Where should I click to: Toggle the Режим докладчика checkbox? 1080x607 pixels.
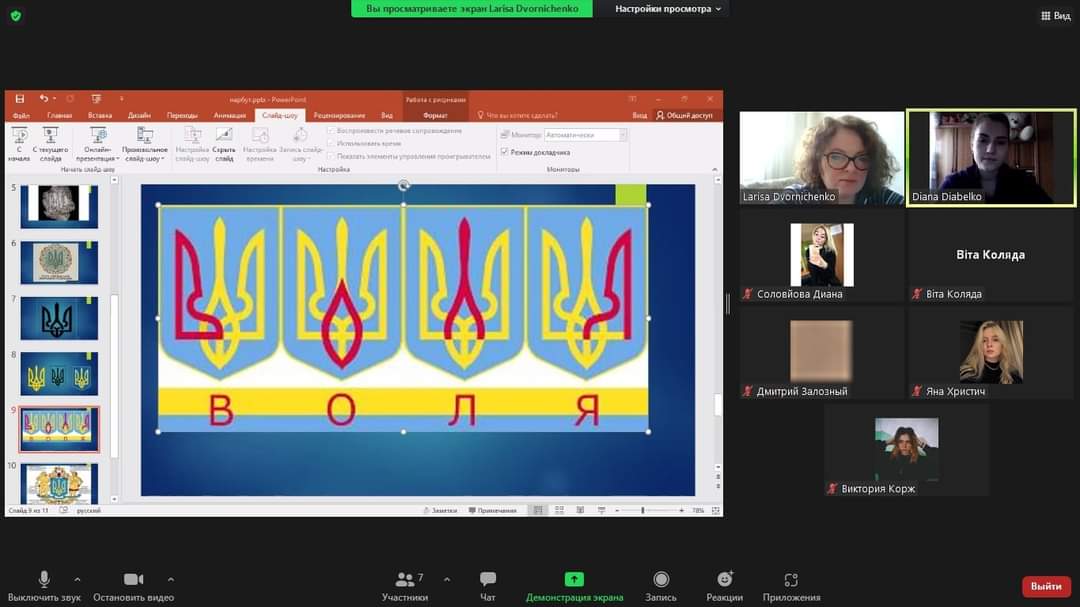[x=505, y=152]
